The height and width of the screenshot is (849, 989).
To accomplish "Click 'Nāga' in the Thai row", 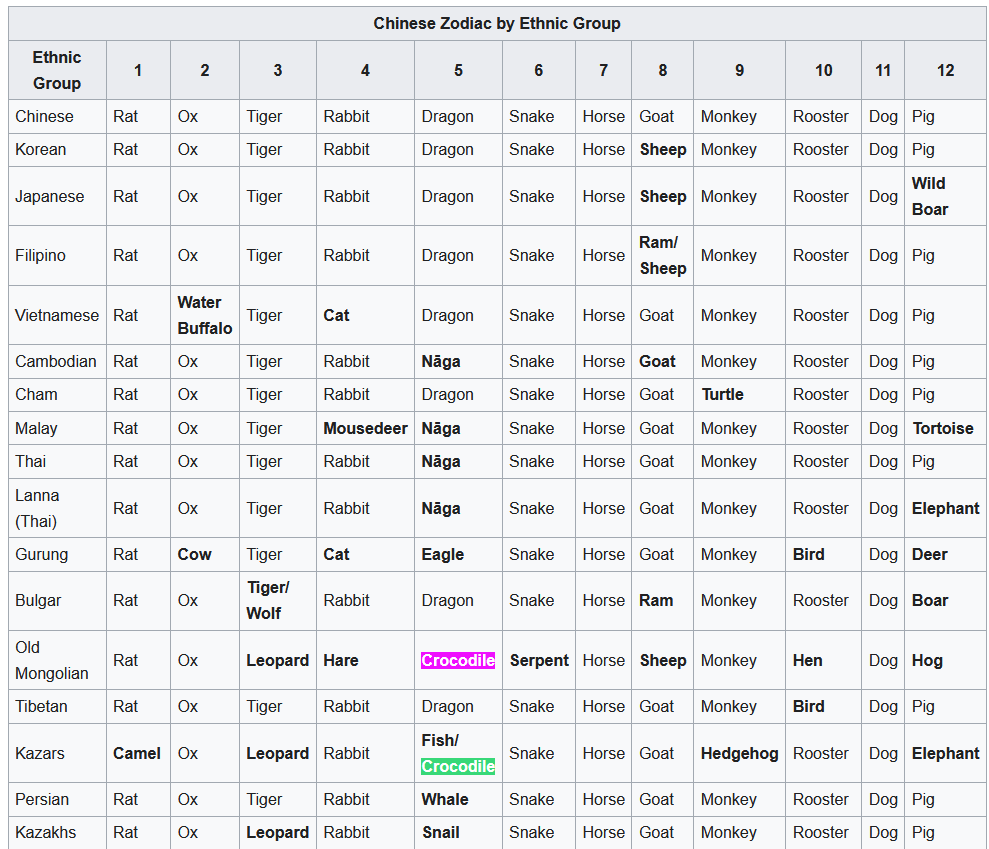I will tap(441, 461).
